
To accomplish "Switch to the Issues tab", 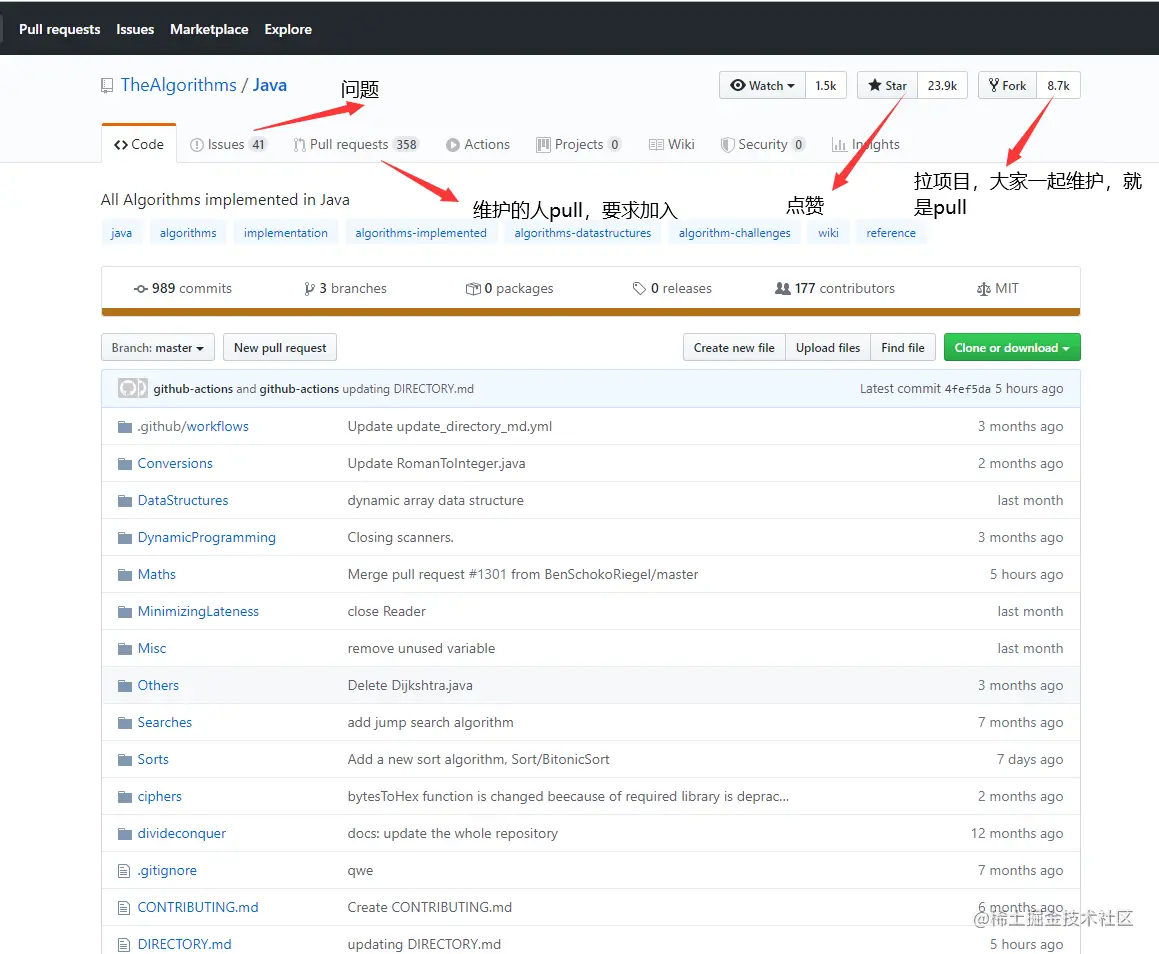I will pos(228,145).
